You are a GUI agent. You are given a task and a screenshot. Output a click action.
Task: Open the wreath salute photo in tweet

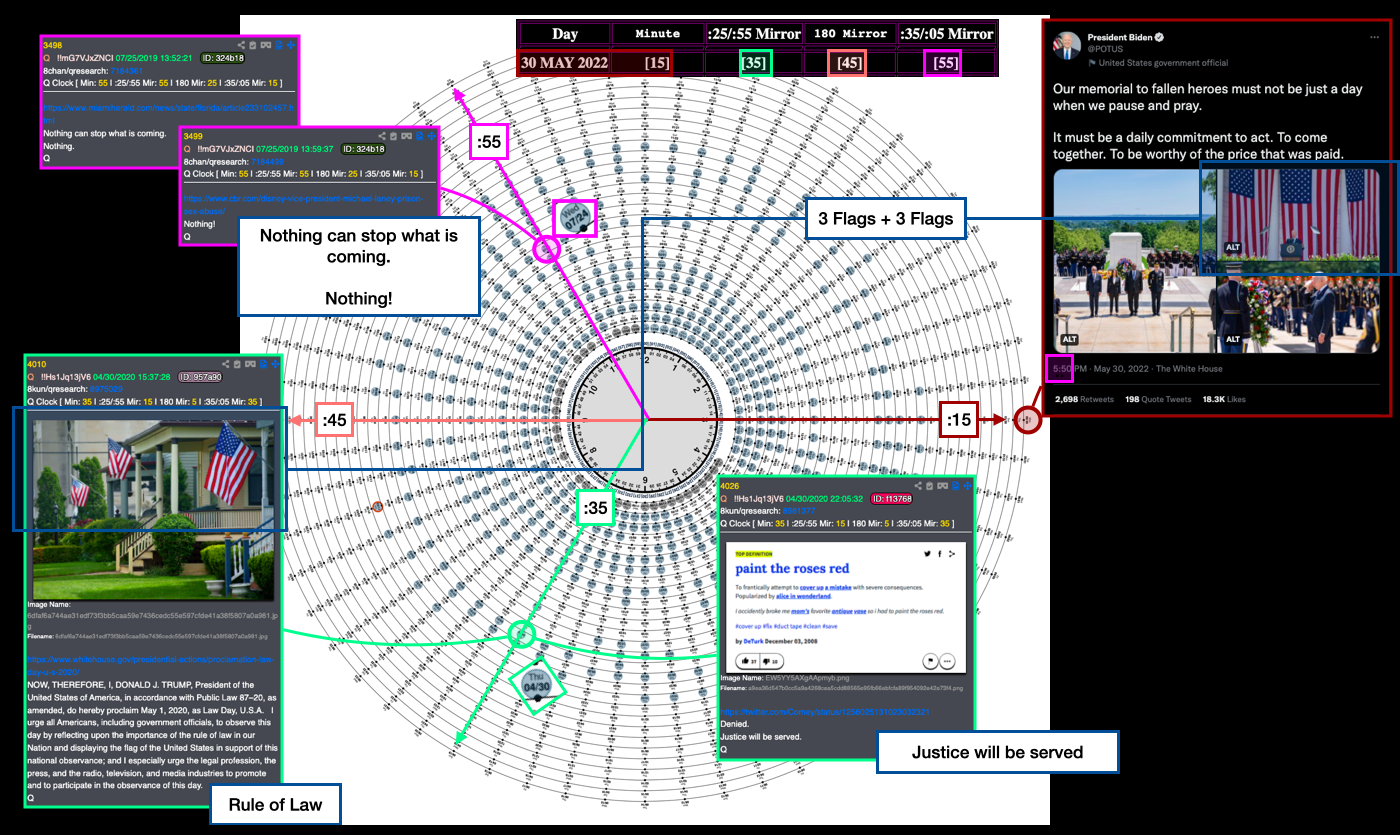click(x=1298, y=307)
